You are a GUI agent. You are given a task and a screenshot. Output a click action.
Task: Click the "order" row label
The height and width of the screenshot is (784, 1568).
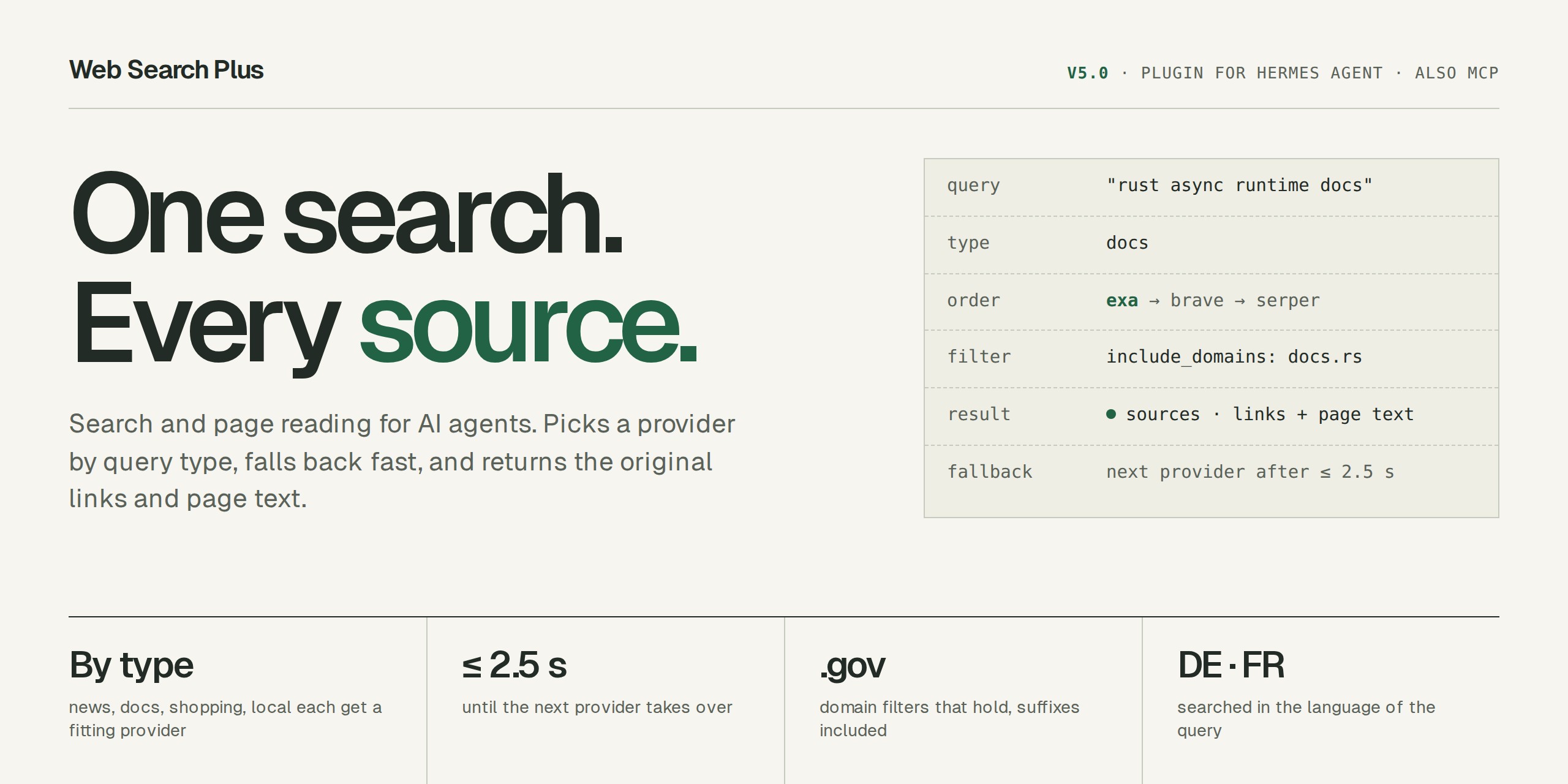coord(973,300)
